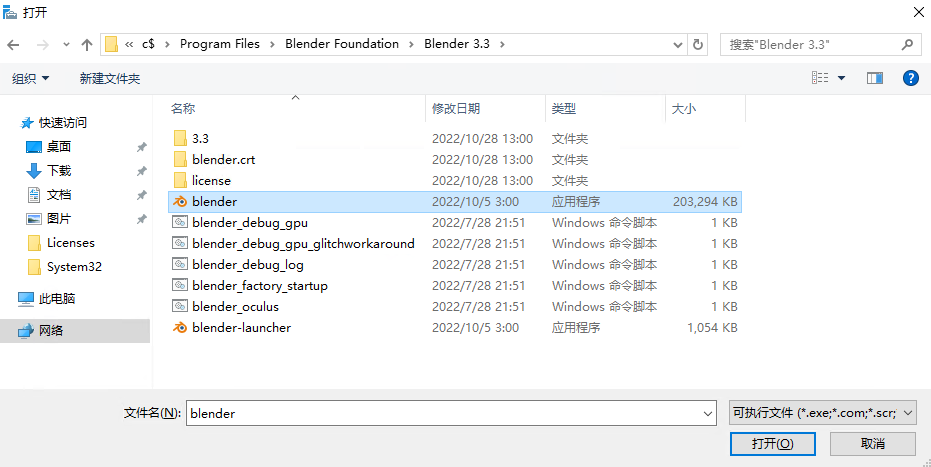Click the 取消 button

[x=873, y=444]
